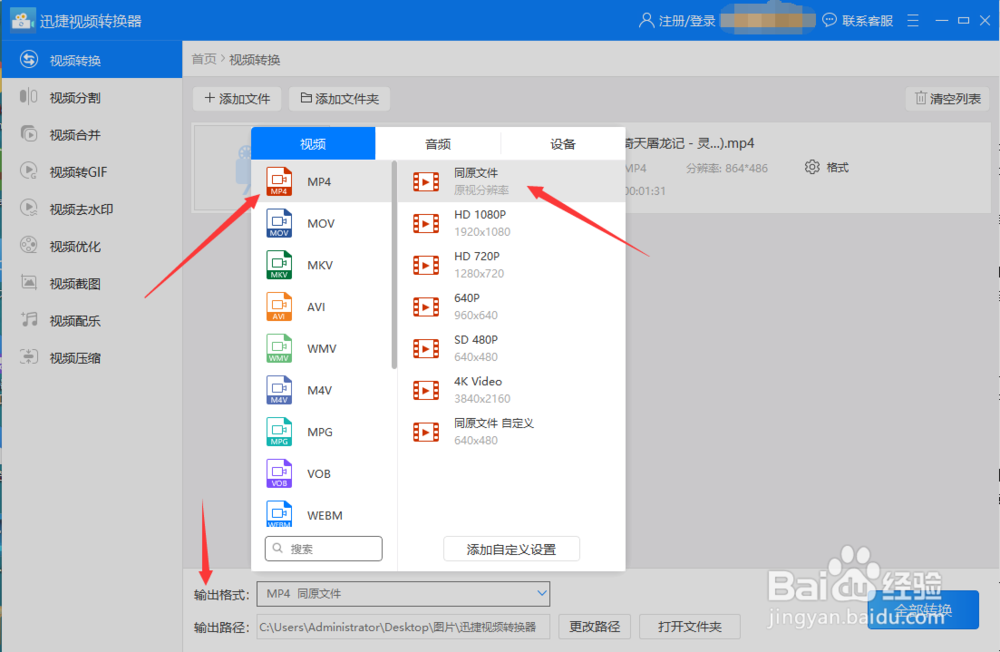Switch to the 音频 format tab
1000x652 pixels.
[x=438, y=144]
